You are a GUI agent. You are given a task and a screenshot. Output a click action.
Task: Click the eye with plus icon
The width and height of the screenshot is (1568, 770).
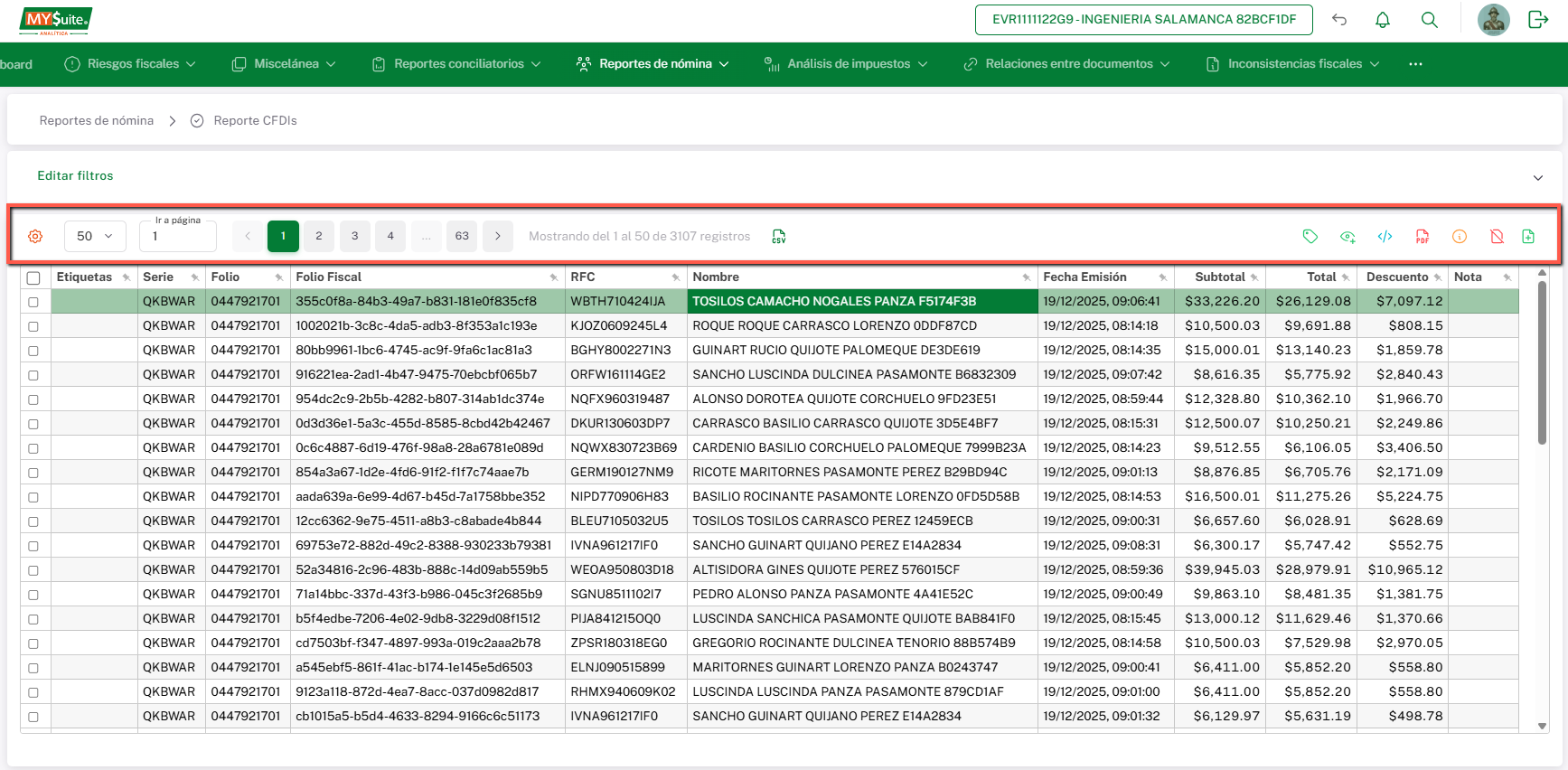pyautogui.click(x=1347, y=237)
